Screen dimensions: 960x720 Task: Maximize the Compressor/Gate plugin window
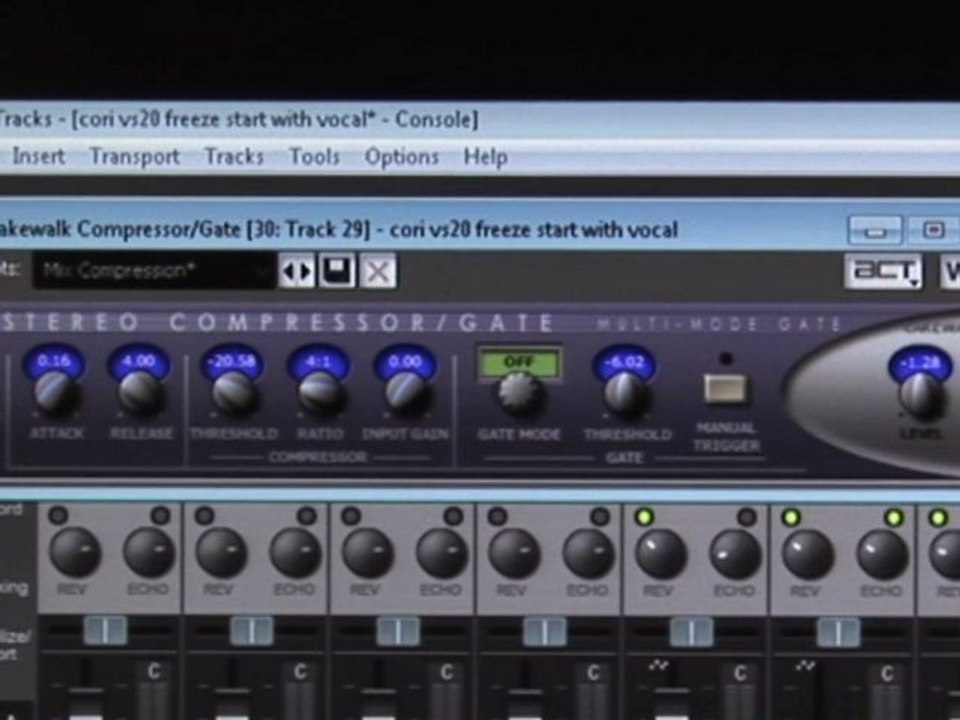(933, 230)
